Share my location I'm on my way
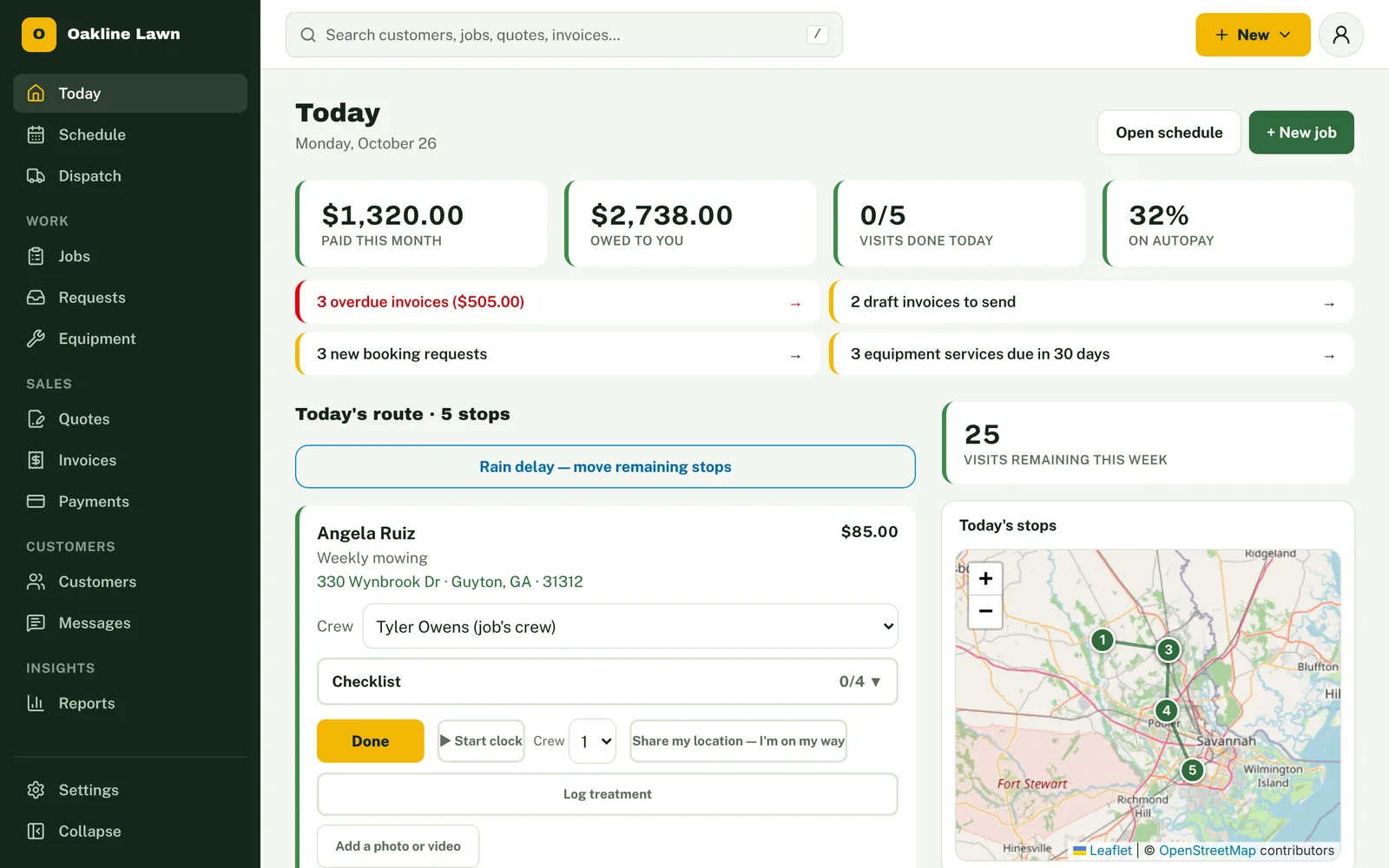This screenshot has height=868, width=1389. [x=738, y=741]
